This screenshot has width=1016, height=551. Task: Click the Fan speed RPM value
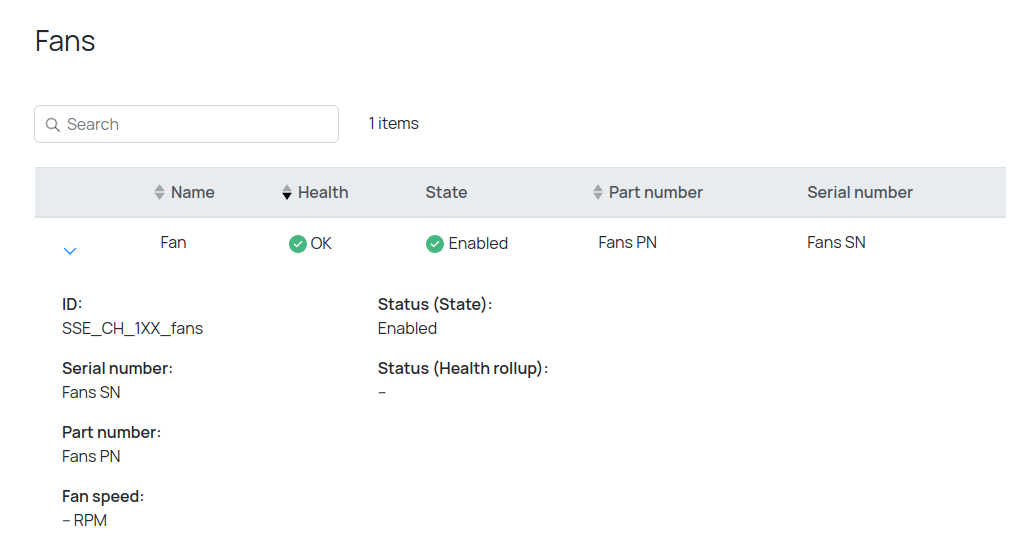[x=84, y=520]
